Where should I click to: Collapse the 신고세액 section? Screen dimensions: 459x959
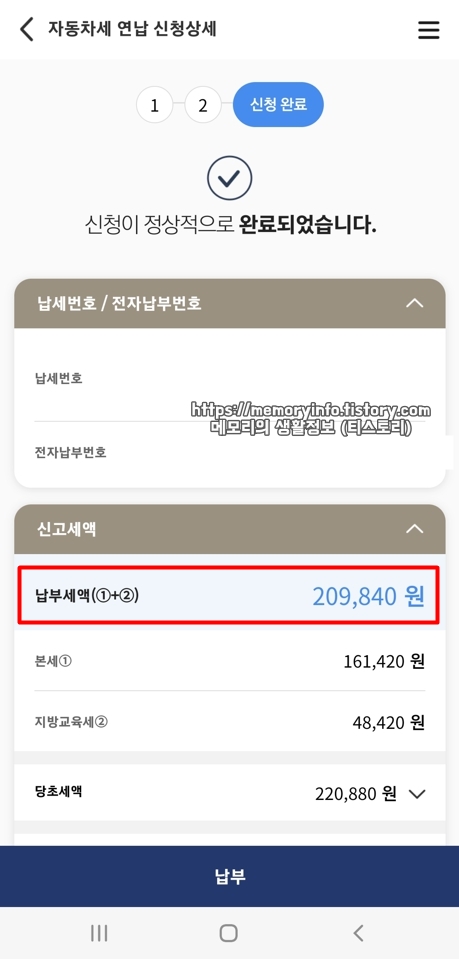coord(415,528)
